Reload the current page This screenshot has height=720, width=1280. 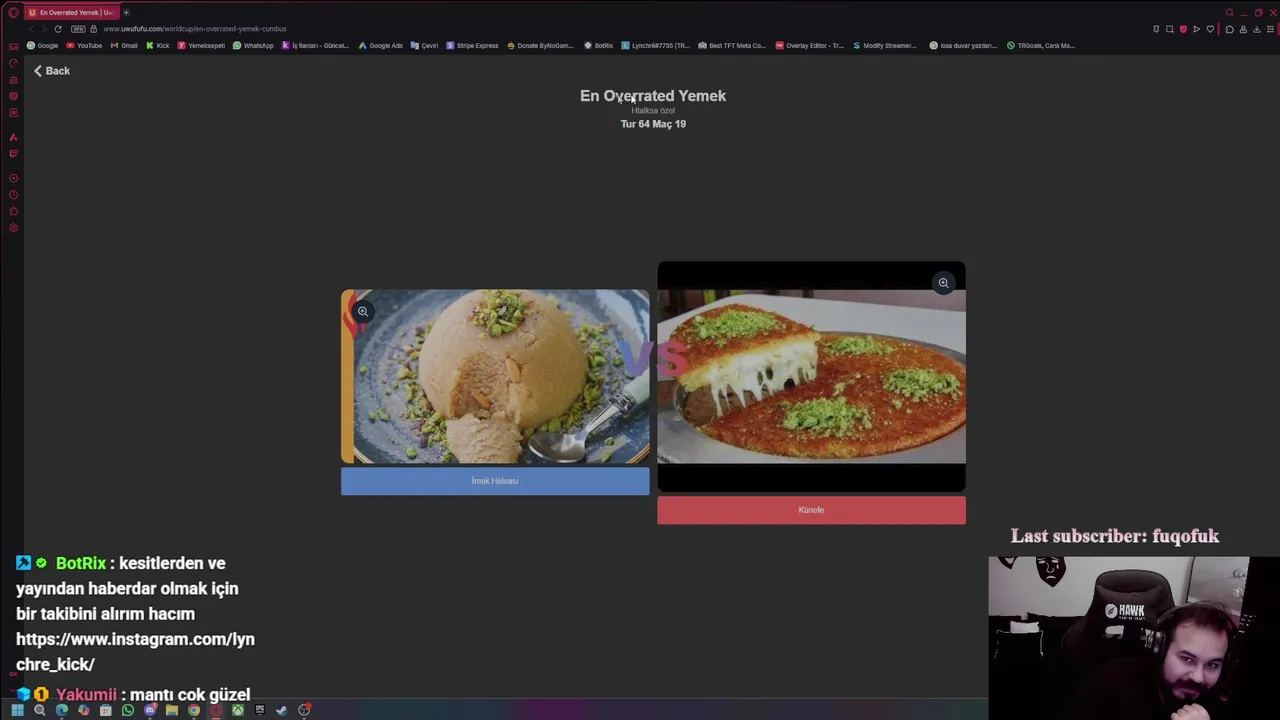click(x=58, y=29)
